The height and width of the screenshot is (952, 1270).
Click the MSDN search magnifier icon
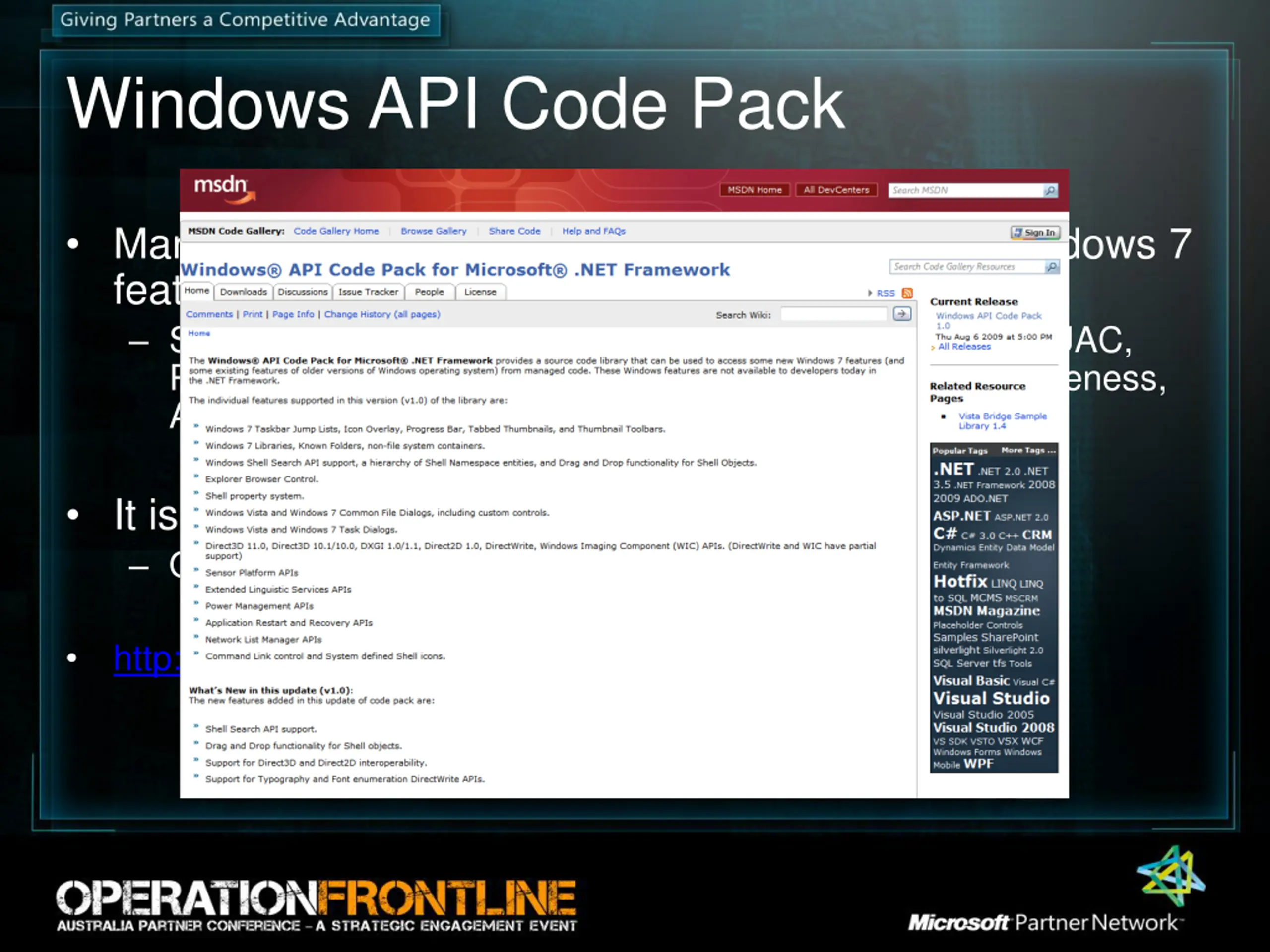click(1050, 190)
